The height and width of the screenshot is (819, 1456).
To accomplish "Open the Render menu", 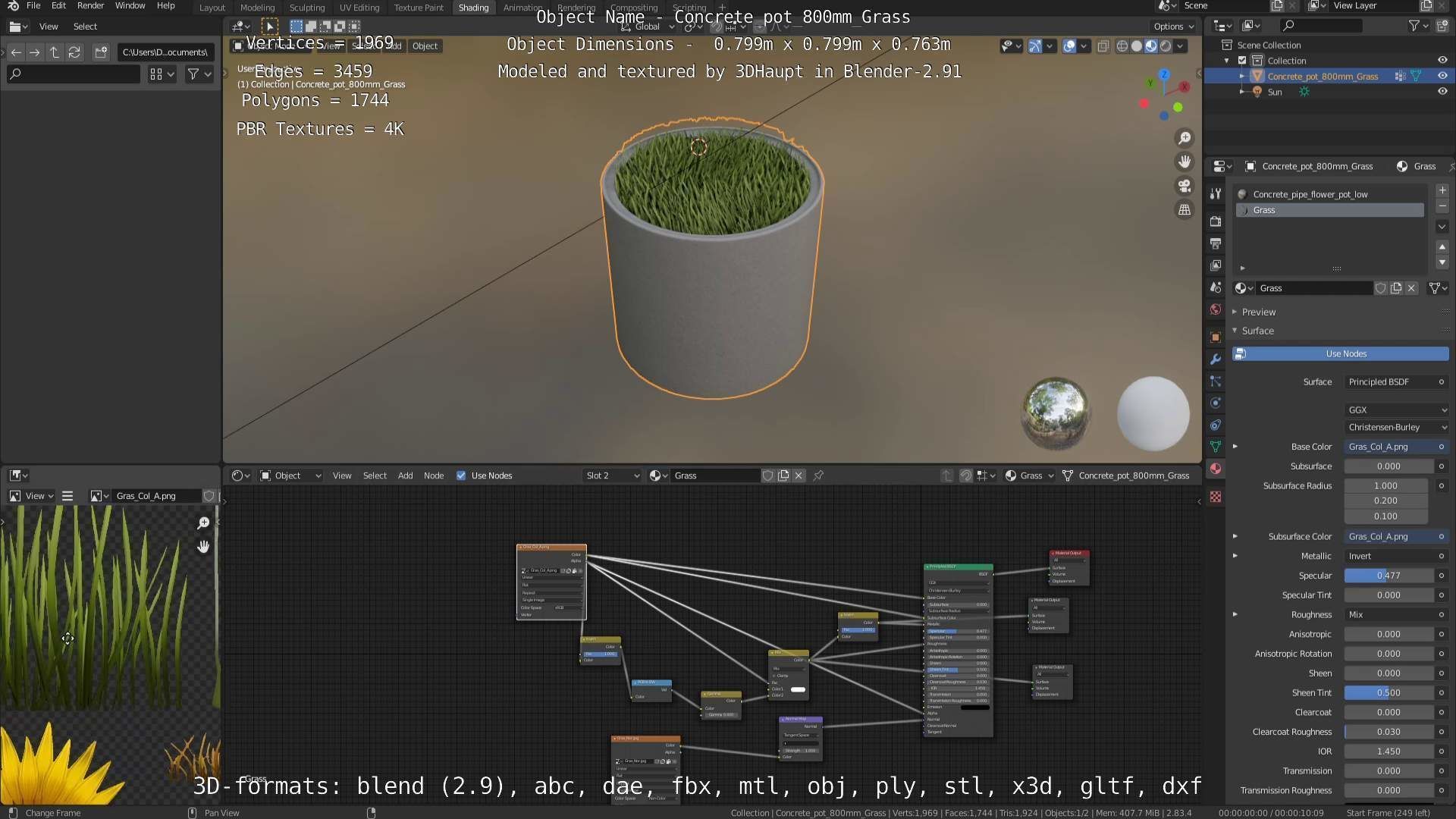I will click(x=90, y=6).
